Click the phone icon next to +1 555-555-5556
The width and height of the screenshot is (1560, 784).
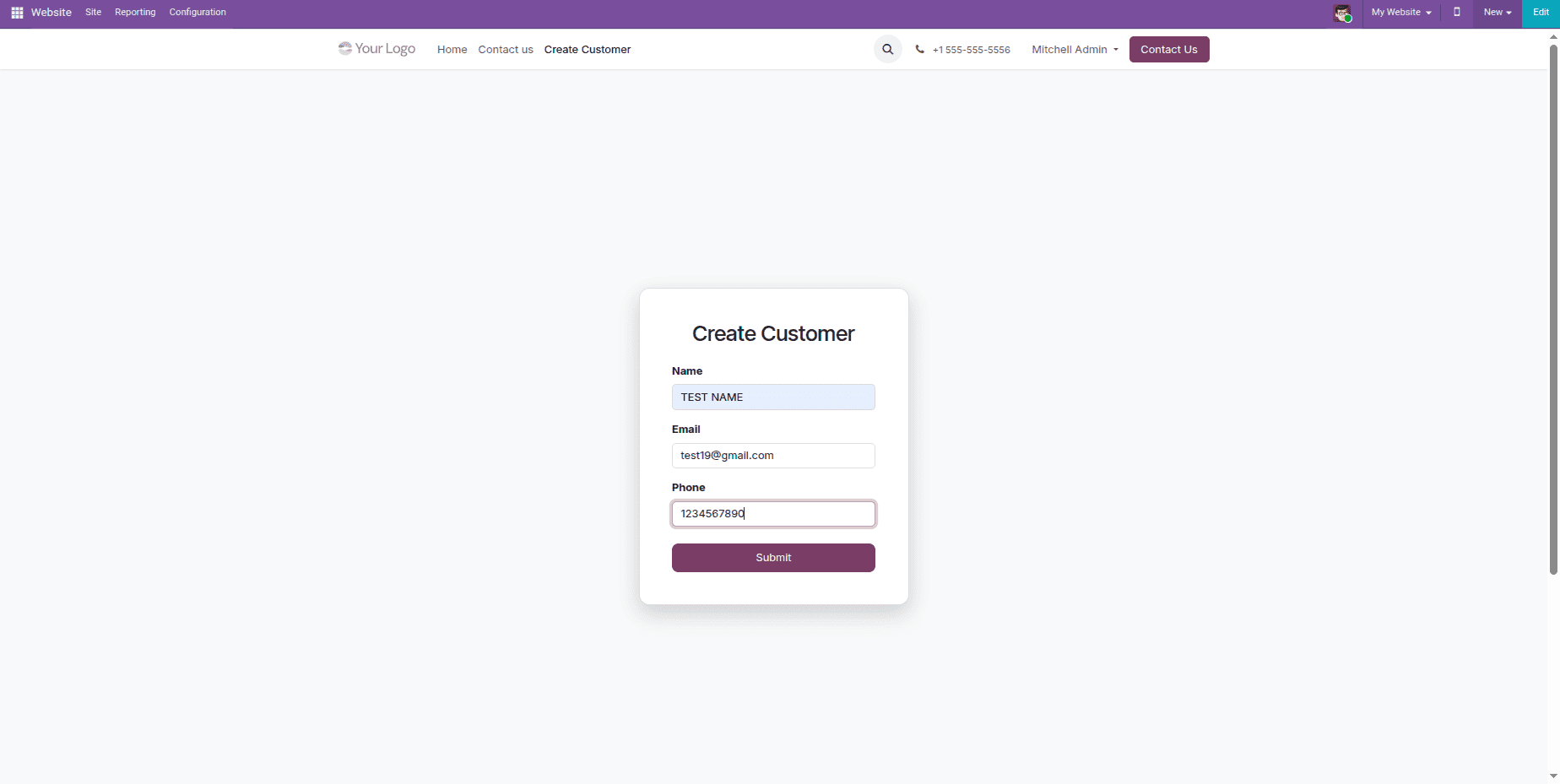click(x=918, y=49)
